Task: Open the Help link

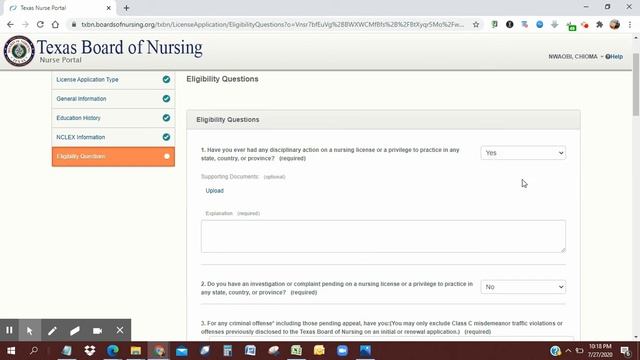Action: click(614, 57)
